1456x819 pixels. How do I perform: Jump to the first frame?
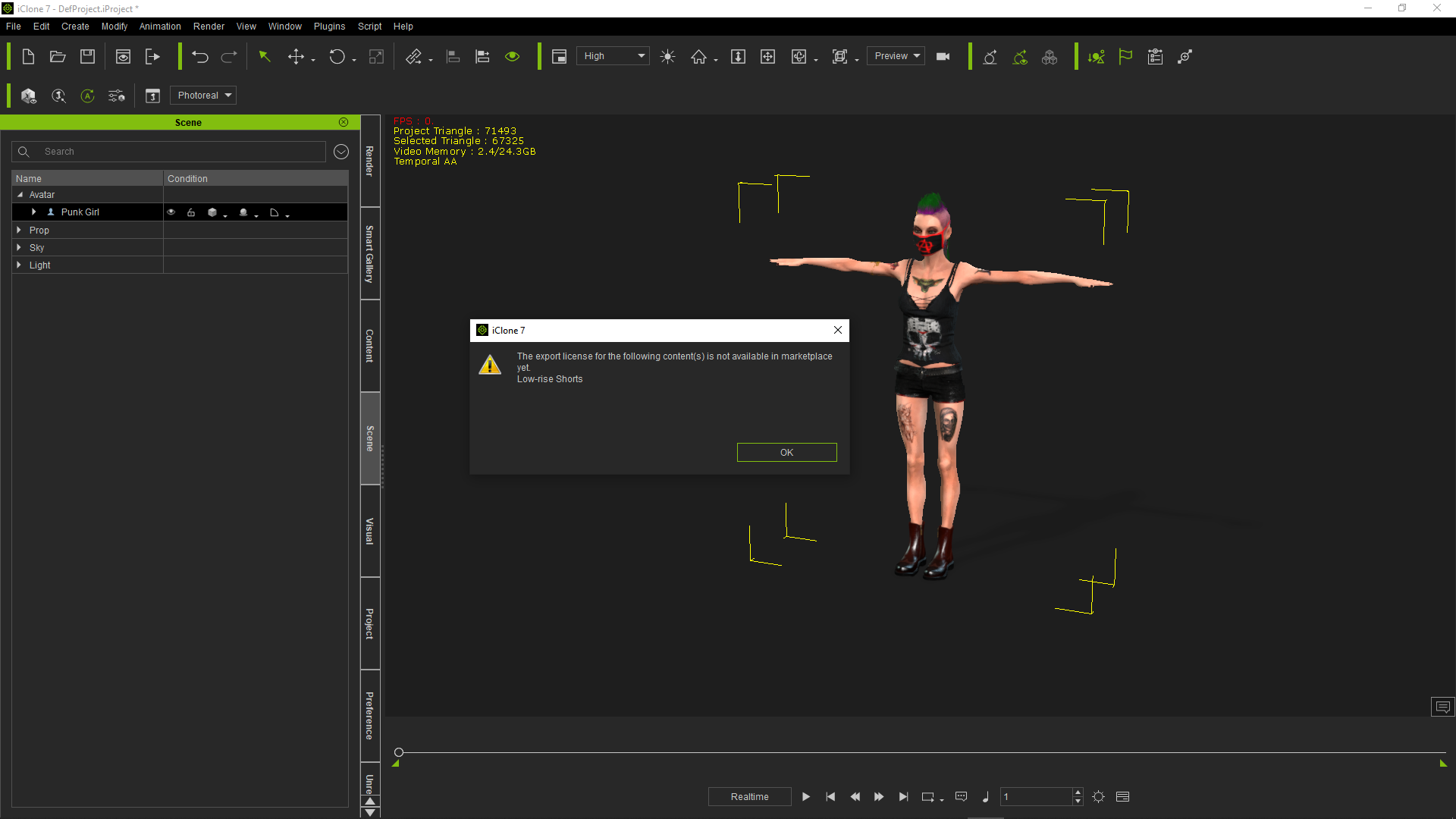[830, 797]
